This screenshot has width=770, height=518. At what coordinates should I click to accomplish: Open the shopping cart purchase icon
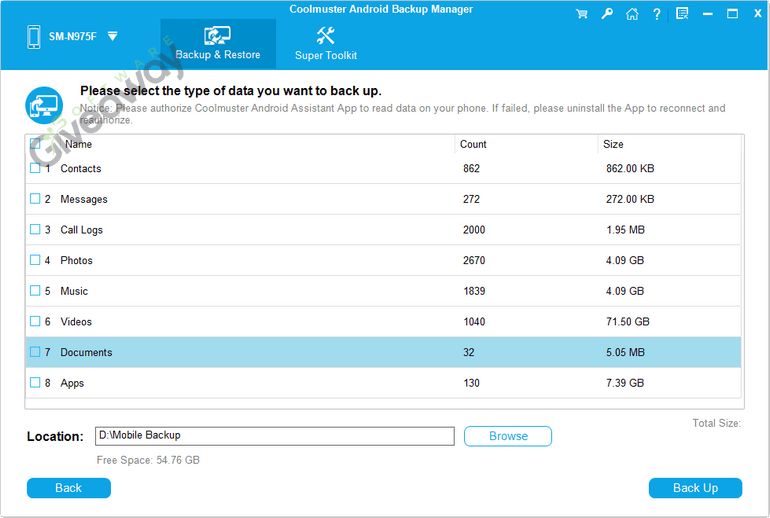click(x=581, y=14)
